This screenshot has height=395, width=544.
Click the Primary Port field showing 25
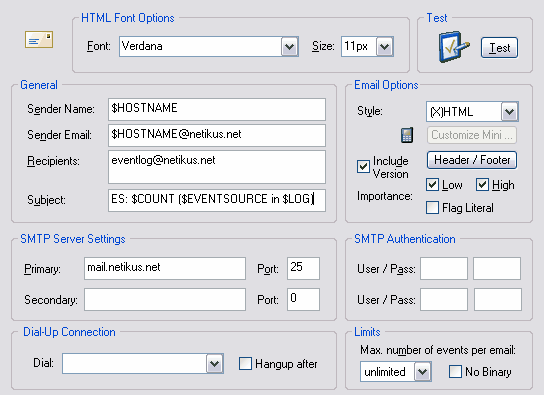click(303, 268)
